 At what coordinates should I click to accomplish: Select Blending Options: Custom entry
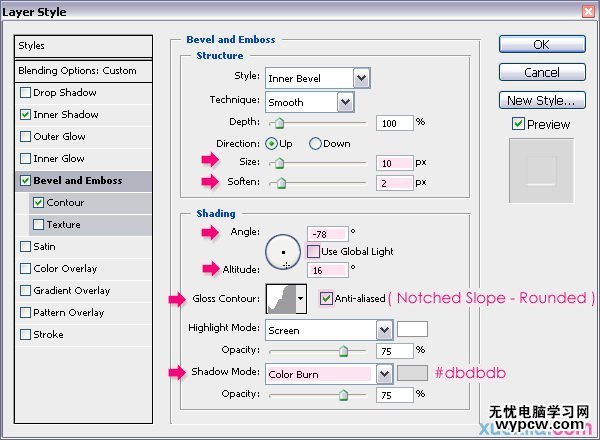83,71
